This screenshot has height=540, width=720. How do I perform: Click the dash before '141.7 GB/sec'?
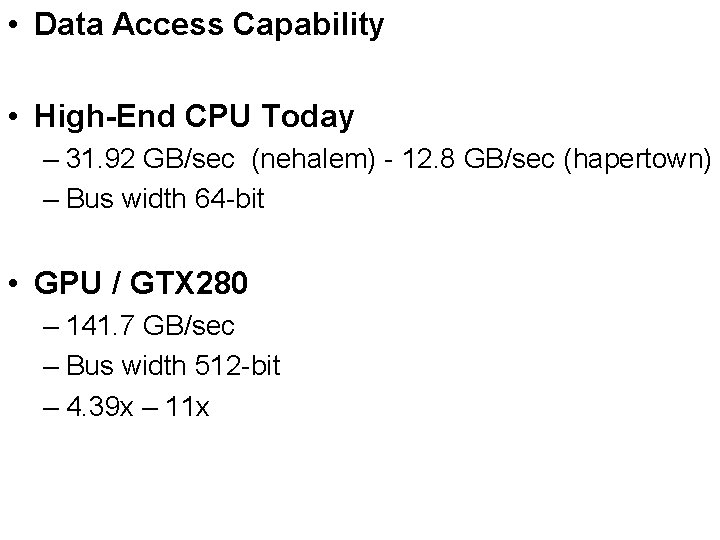[51, 327]
